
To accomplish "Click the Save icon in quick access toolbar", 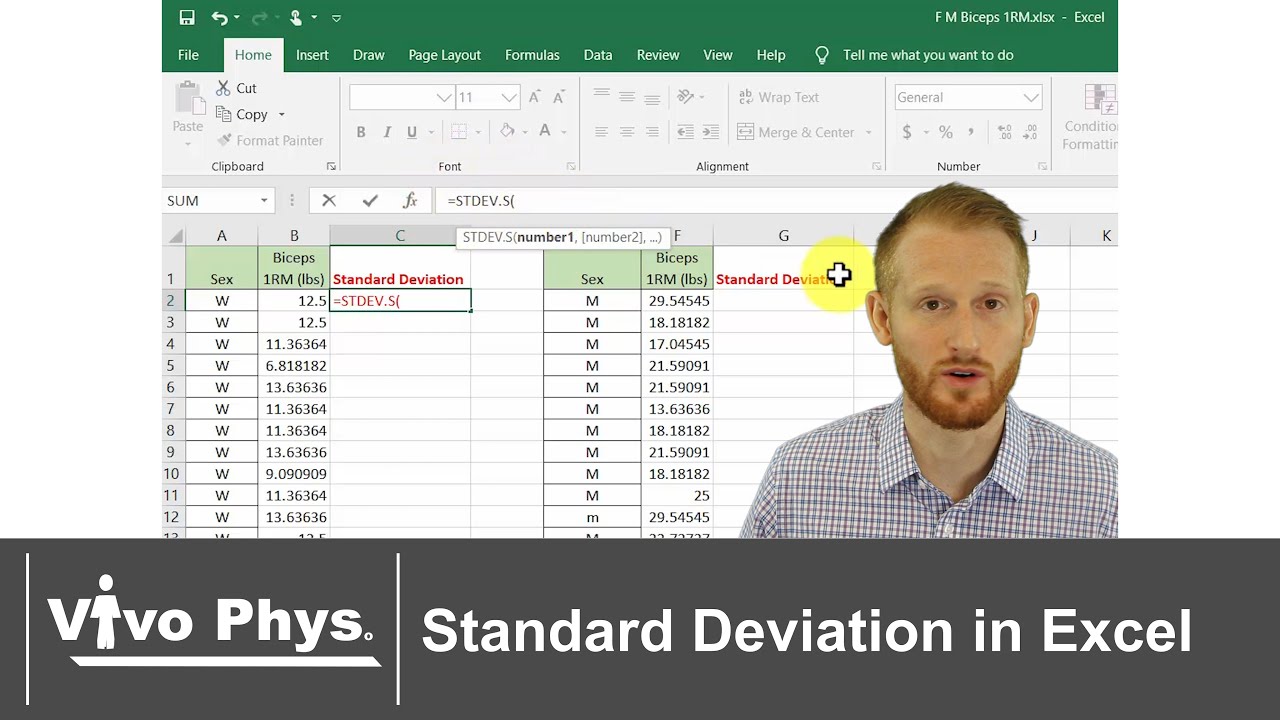I will click(187, 17).
